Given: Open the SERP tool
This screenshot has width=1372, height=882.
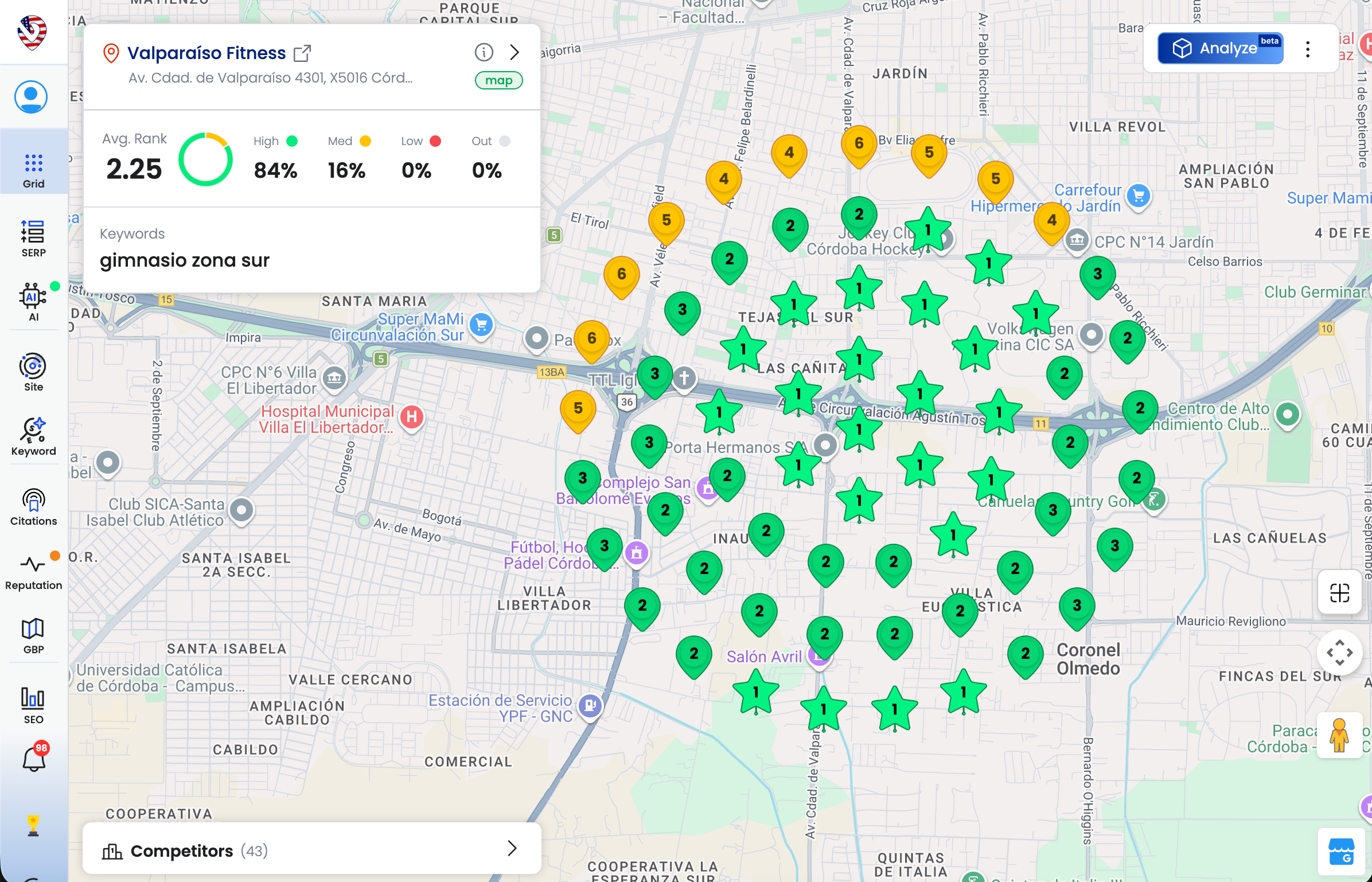Looking at the screenshot, I should click(x=33, y=239).
